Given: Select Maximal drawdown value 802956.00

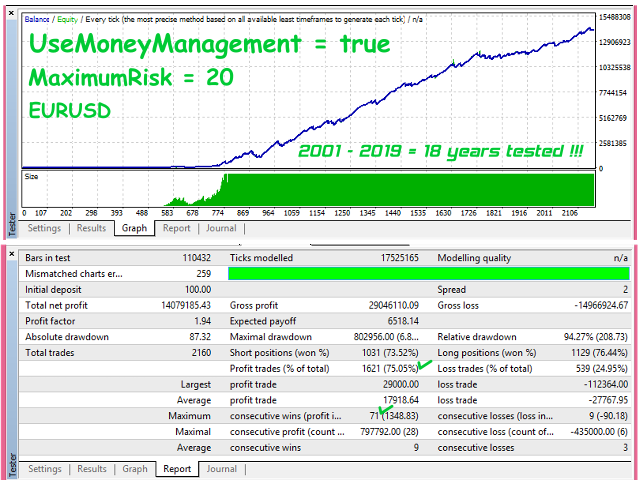Looking at the screenshot, I should point(386,337).
